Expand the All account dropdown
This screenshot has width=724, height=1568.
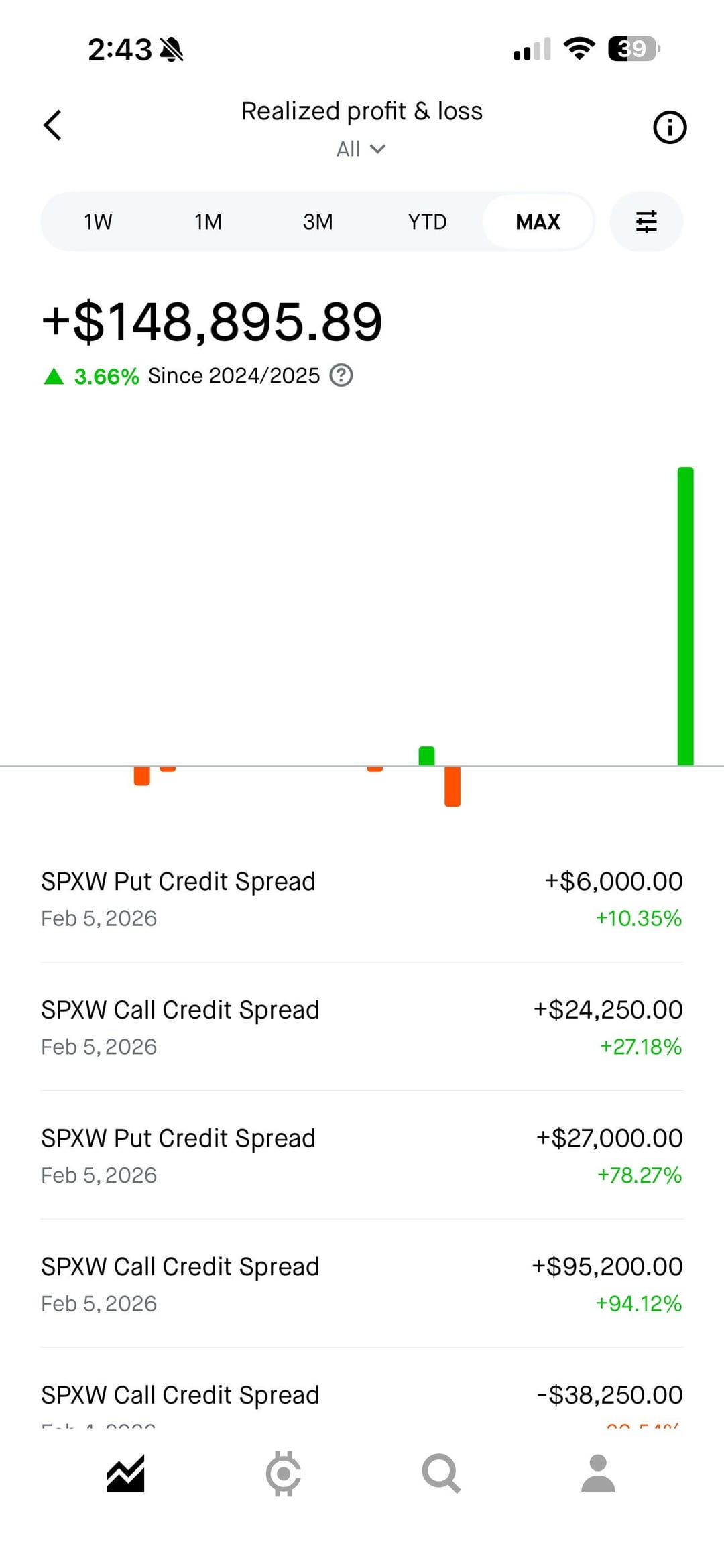tap(361, 149)
